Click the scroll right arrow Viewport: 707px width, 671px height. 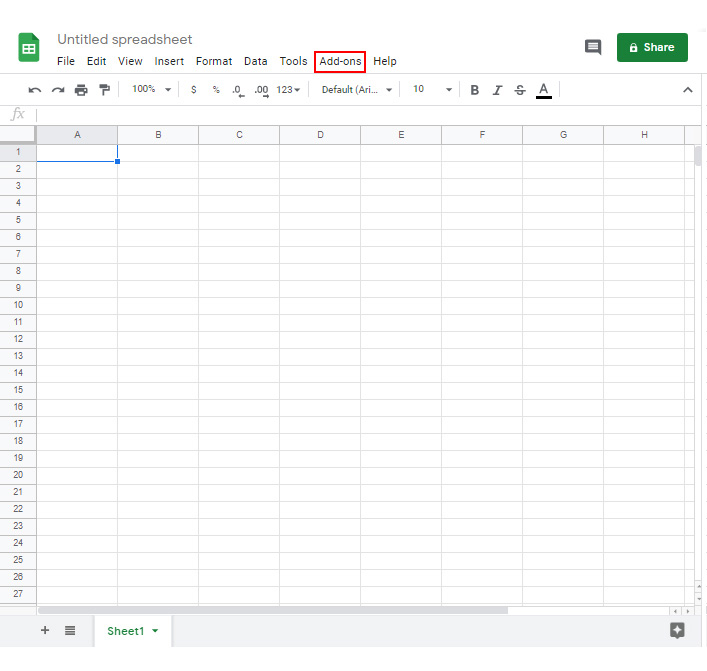pyautogui.click(x=688, y=611)
